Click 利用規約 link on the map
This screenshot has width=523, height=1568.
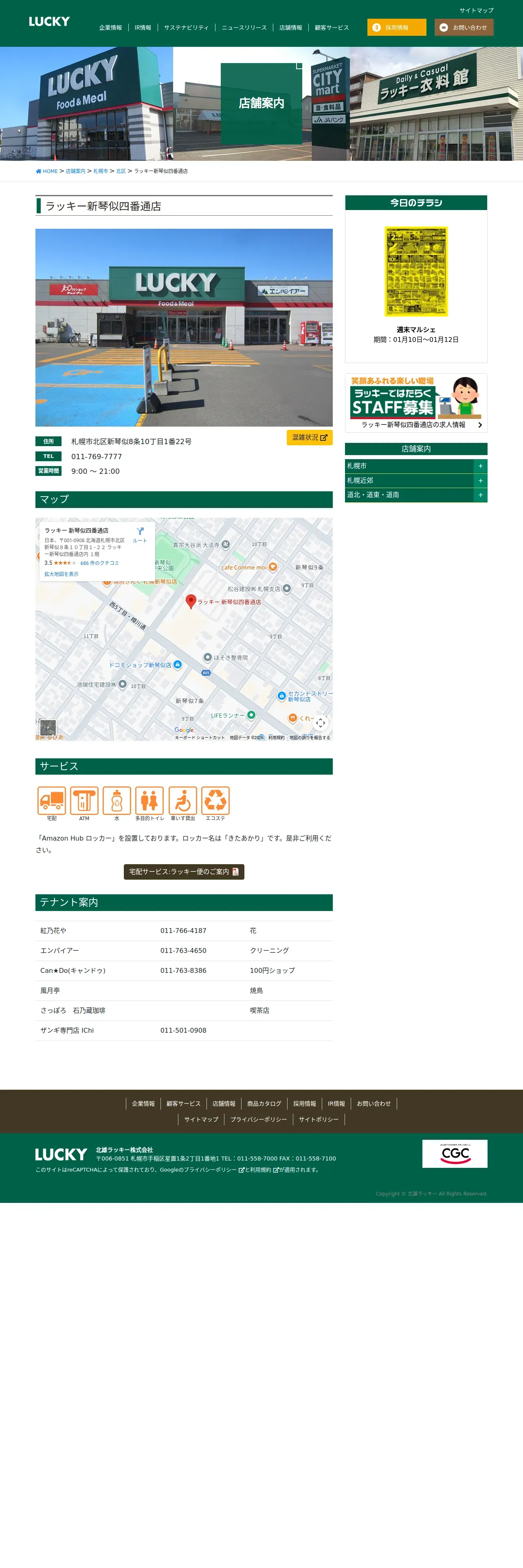pos(277,737)
